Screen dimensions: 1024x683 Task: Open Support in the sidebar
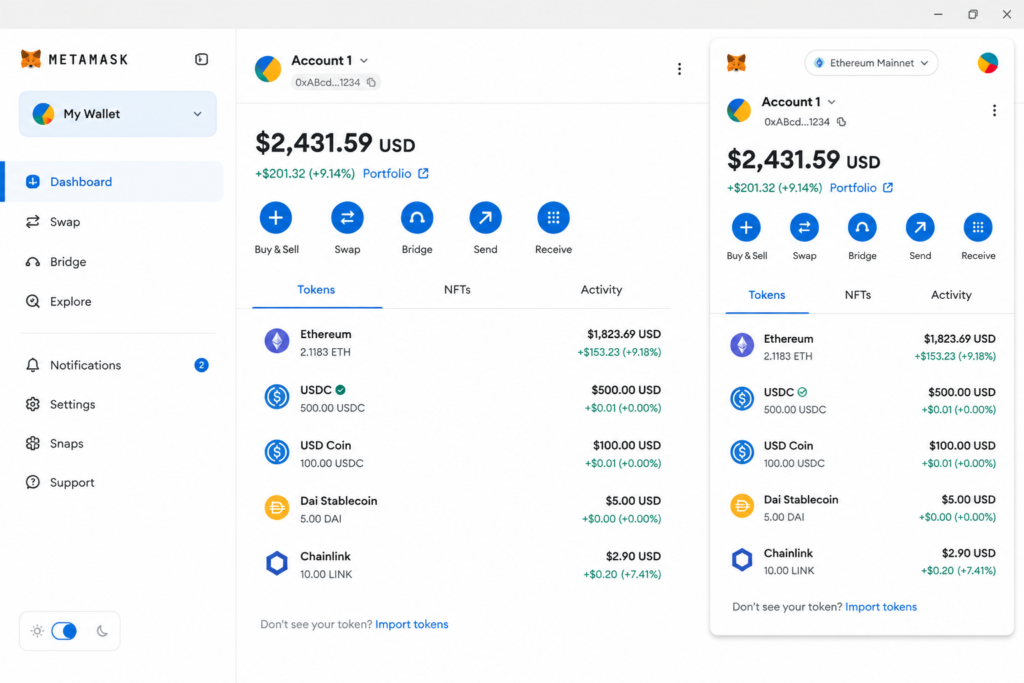[72, 483]
